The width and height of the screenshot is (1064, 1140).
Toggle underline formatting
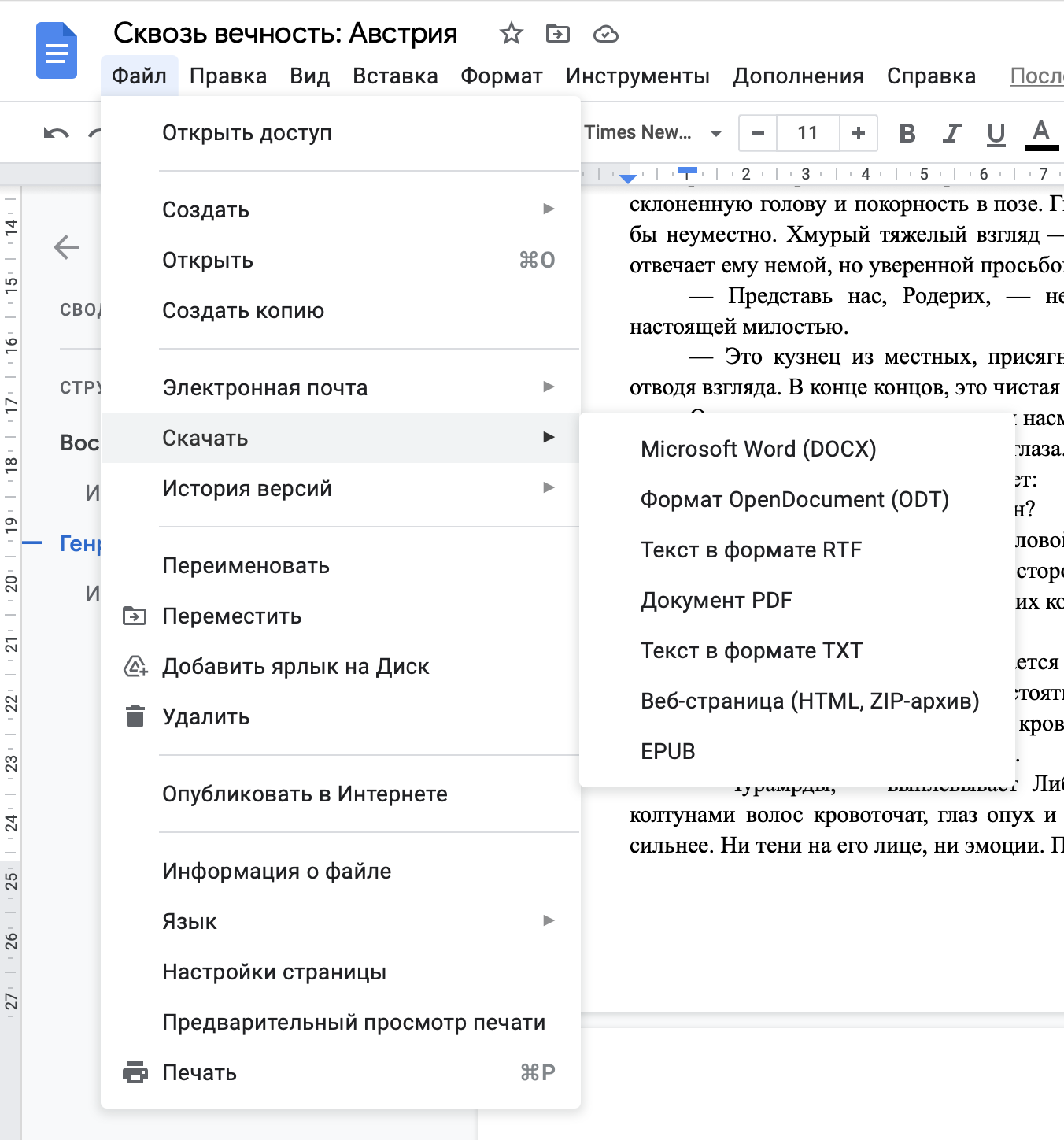996,133
